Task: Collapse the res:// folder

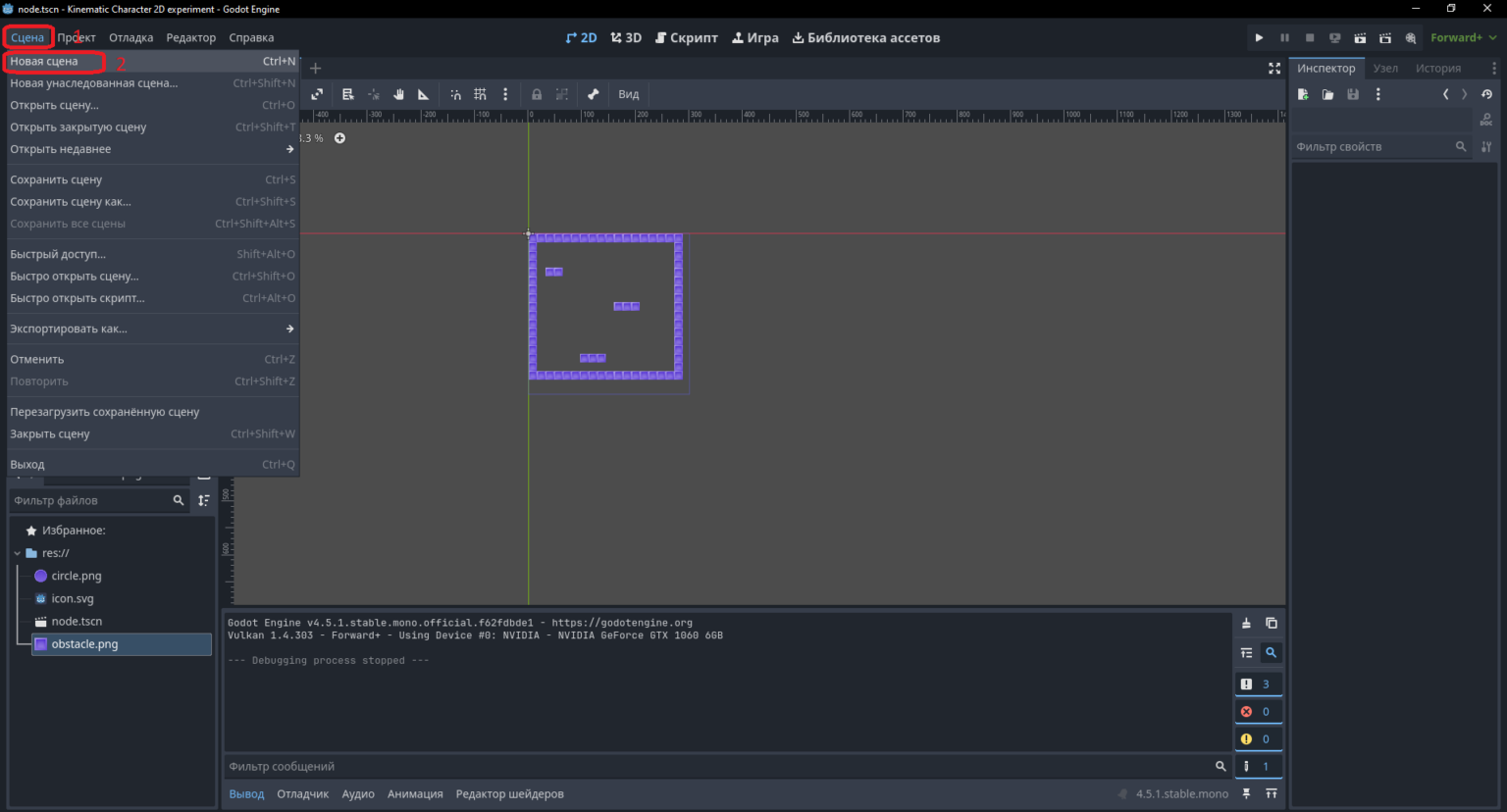Action: (18, 553)
